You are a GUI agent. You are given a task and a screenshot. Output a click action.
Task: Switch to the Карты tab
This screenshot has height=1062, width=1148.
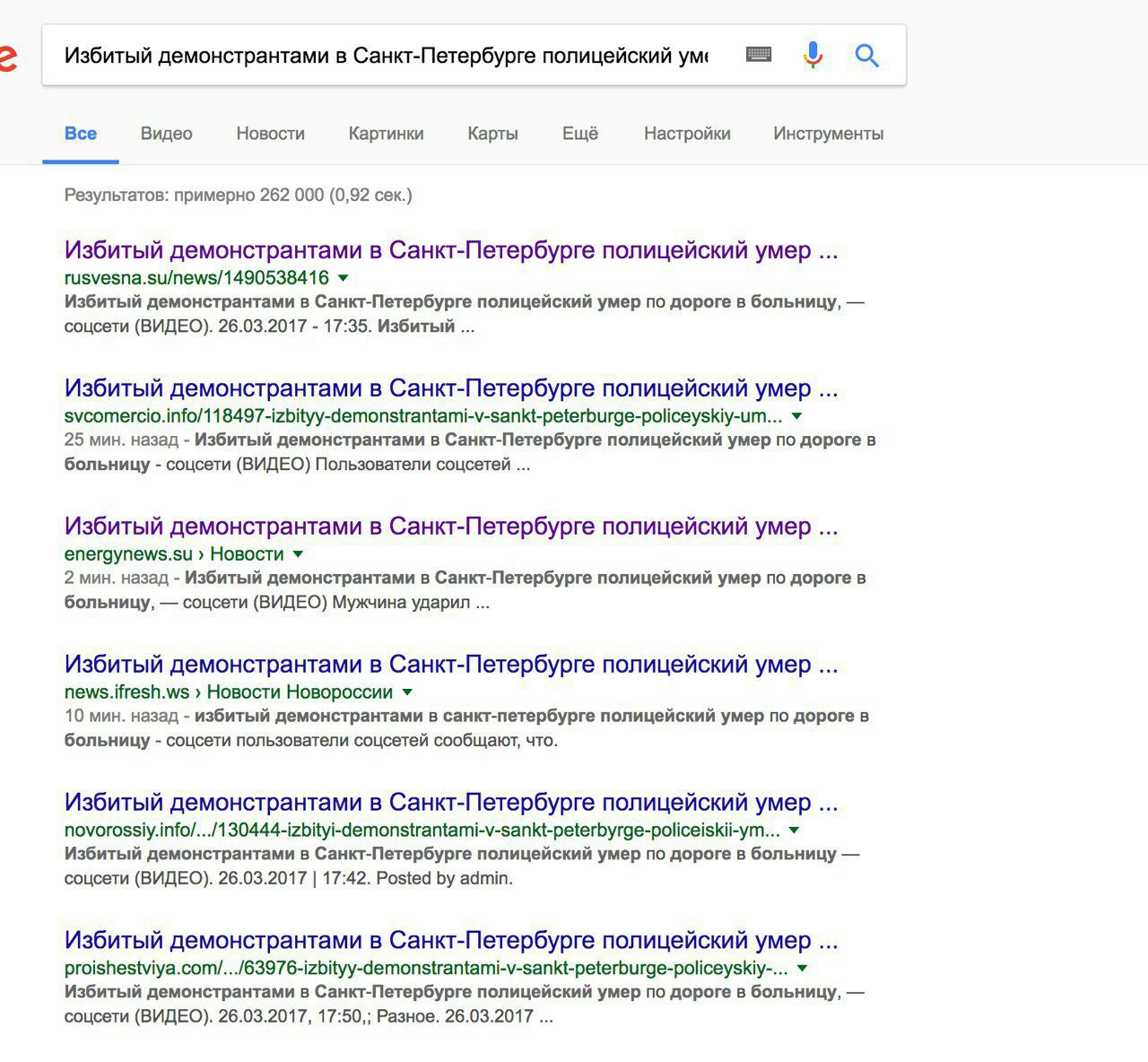tap(492, 134)
